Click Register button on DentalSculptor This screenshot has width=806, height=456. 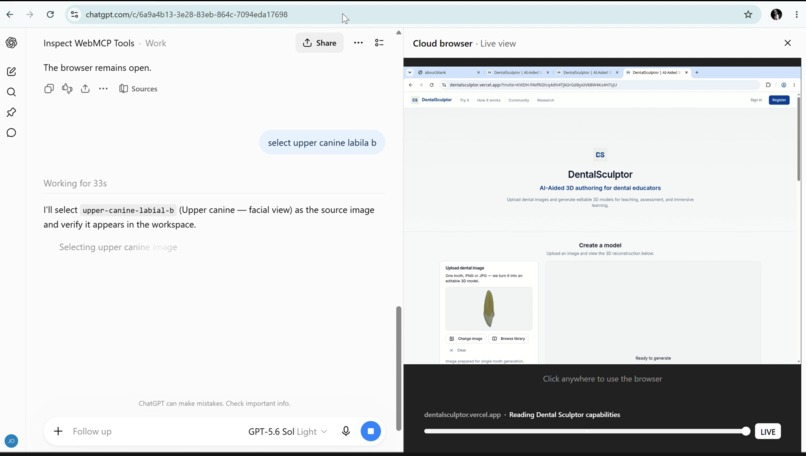pos(779,100)
